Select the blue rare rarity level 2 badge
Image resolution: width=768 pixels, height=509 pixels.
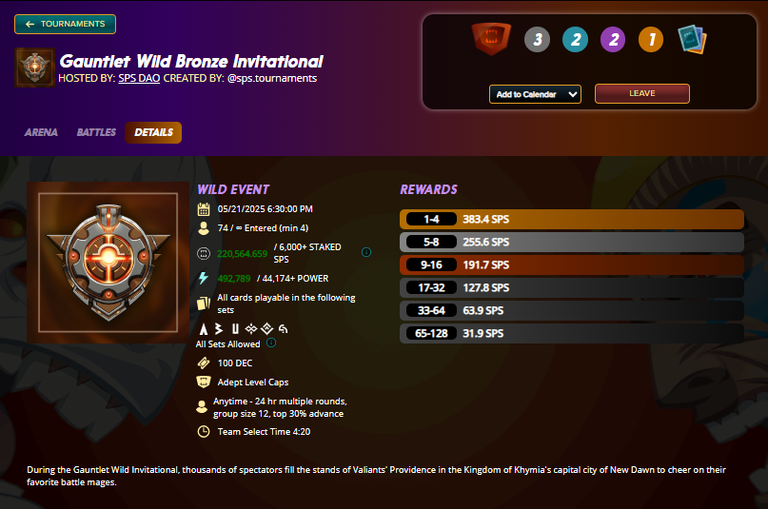point(576,39)
